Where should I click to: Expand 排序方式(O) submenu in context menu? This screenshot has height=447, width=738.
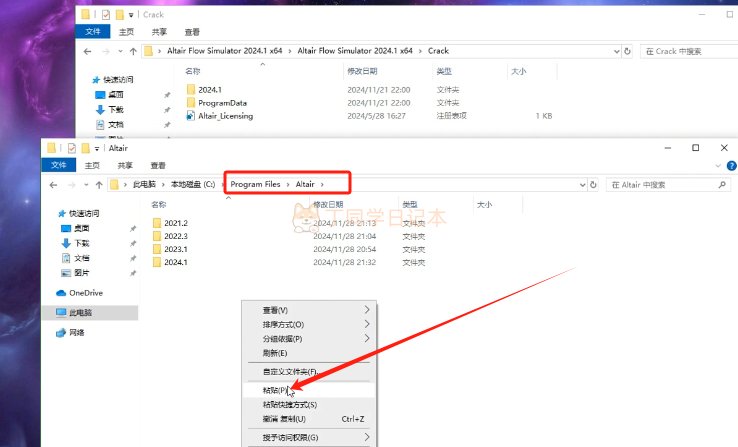tap(311, 325)
